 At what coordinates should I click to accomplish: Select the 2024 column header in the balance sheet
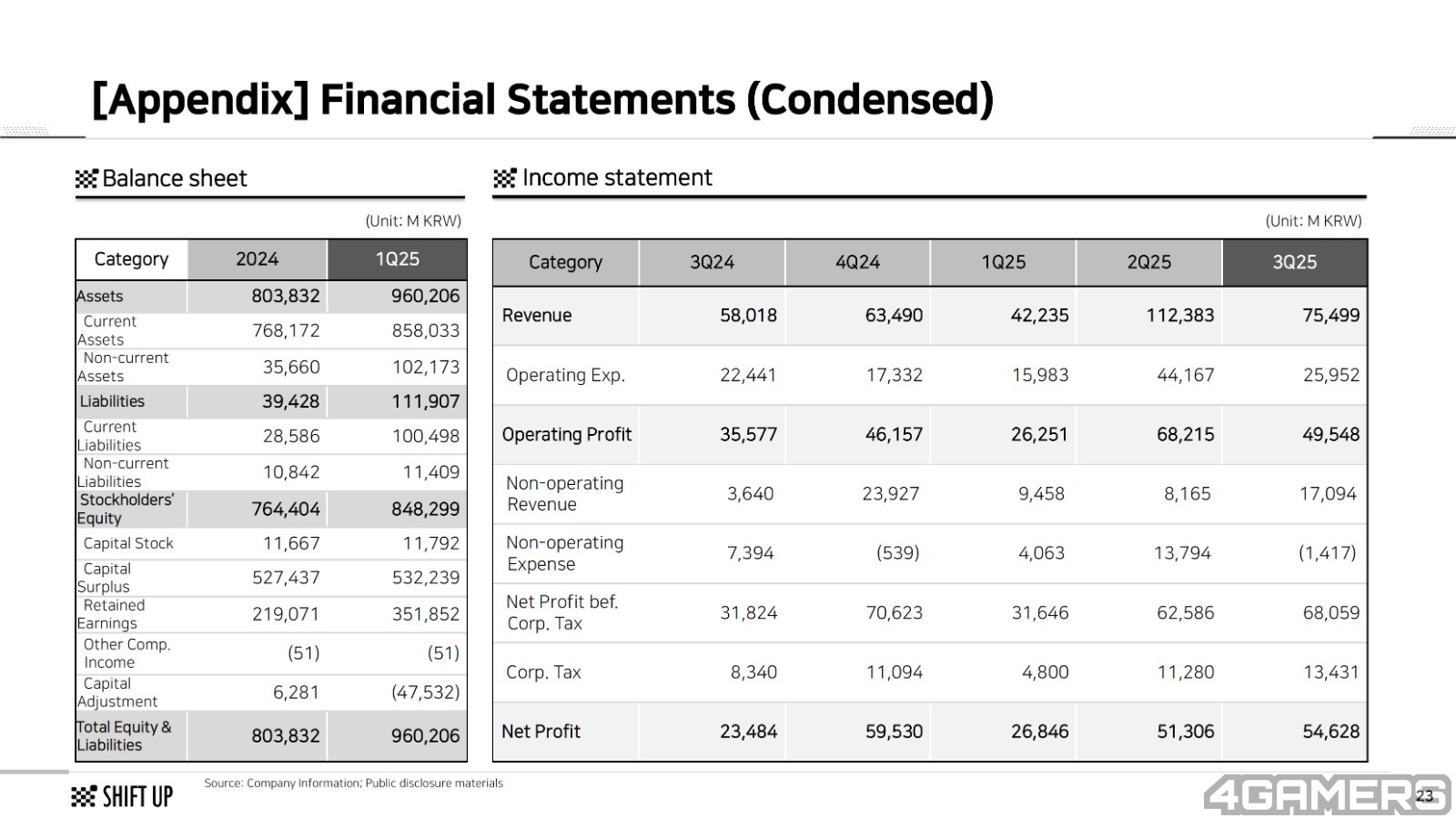click(x=257, y=259)
